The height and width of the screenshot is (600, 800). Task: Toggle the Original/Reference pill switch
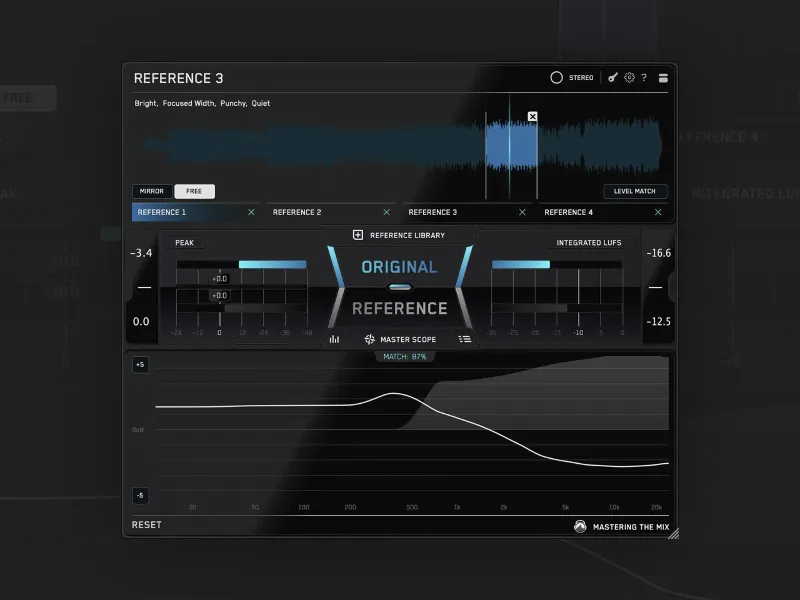399,287
